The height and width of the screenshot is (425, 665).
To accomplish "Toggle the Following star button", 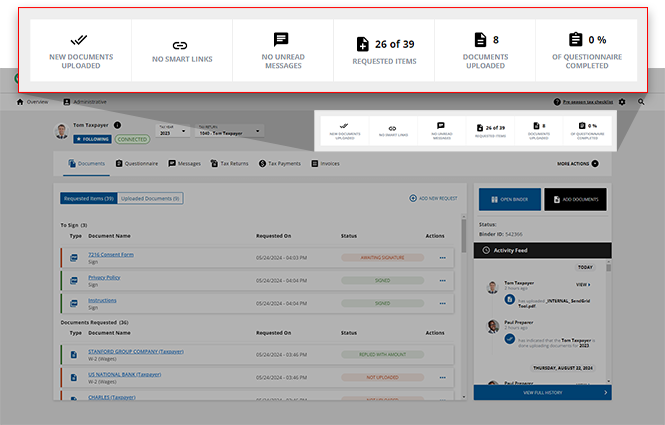I will tap(92, 139).
